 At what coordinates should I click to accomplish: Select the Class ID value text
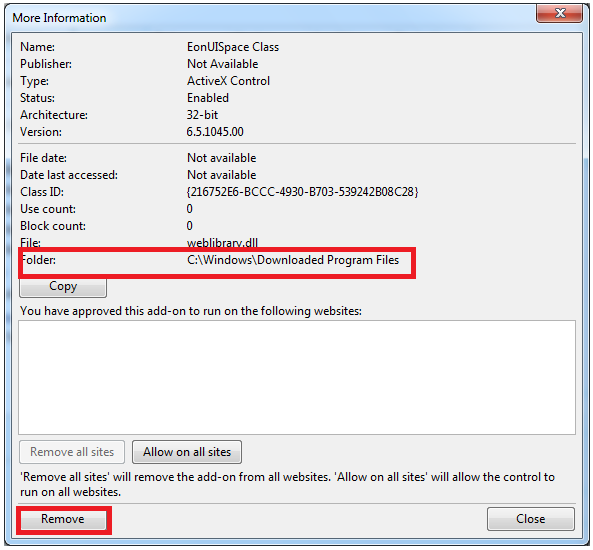(302, 192)
